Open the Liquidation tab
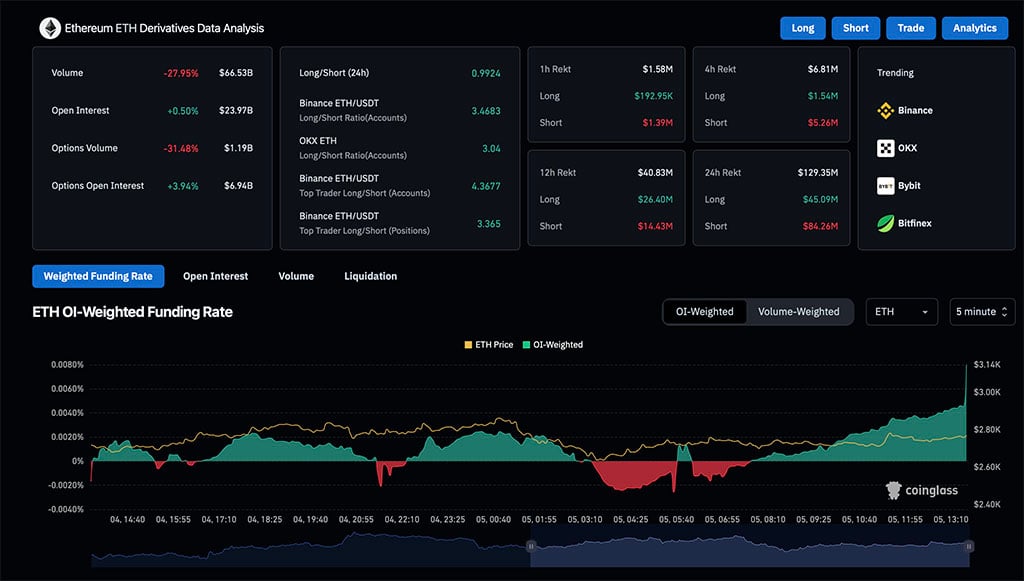Screen dimensions: 1024x581 [x=370, y=276]
